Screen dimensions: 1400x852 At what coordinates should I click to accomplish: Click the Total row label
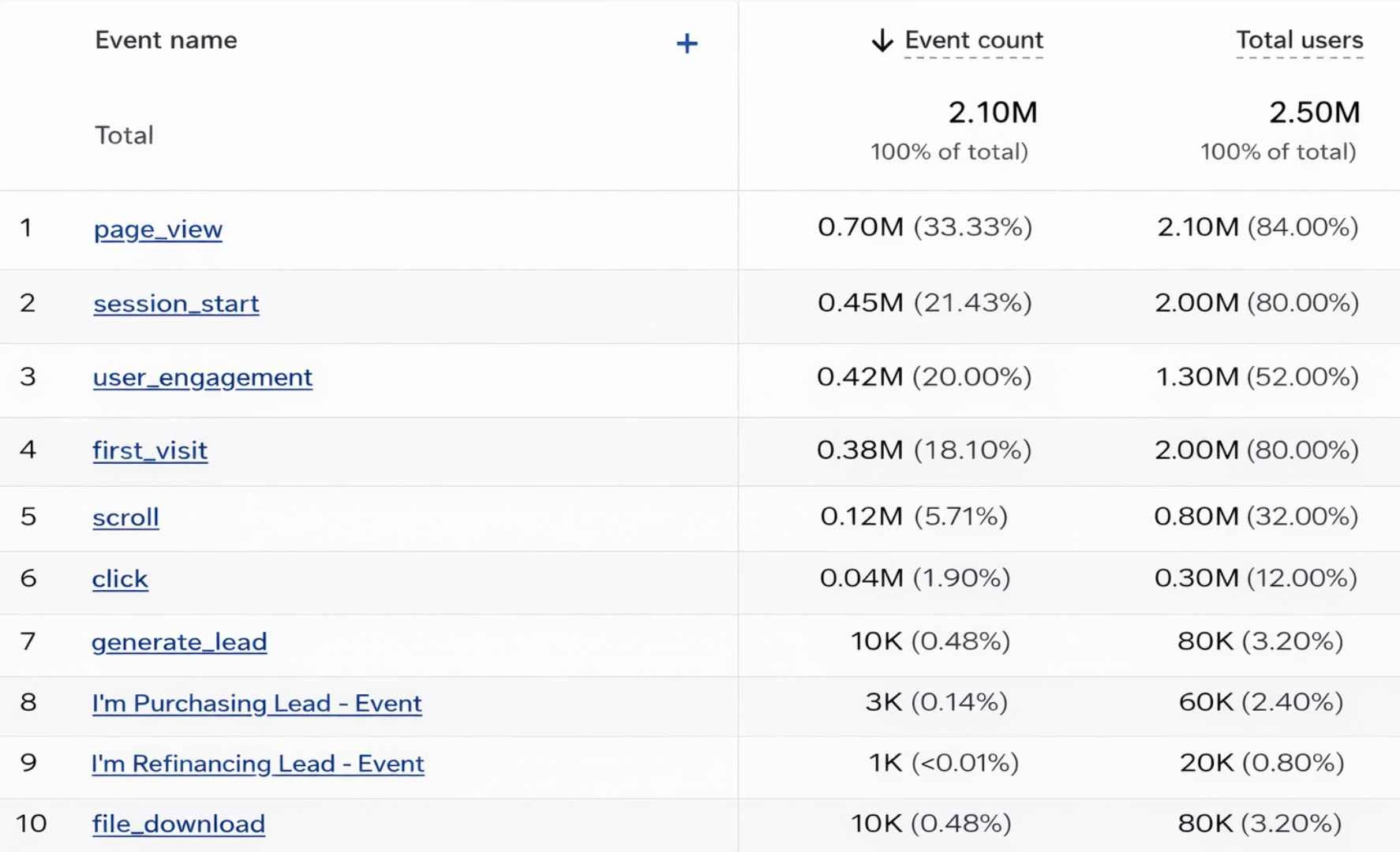pyautogui.click(x=124, y=135)
